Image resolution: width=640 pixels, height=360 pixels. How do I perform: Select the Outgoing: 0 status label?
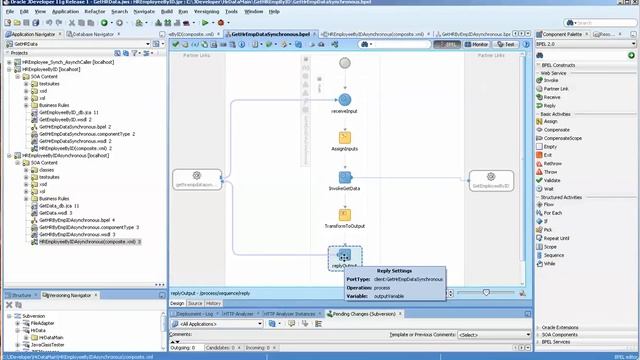(x=182, y=348)
